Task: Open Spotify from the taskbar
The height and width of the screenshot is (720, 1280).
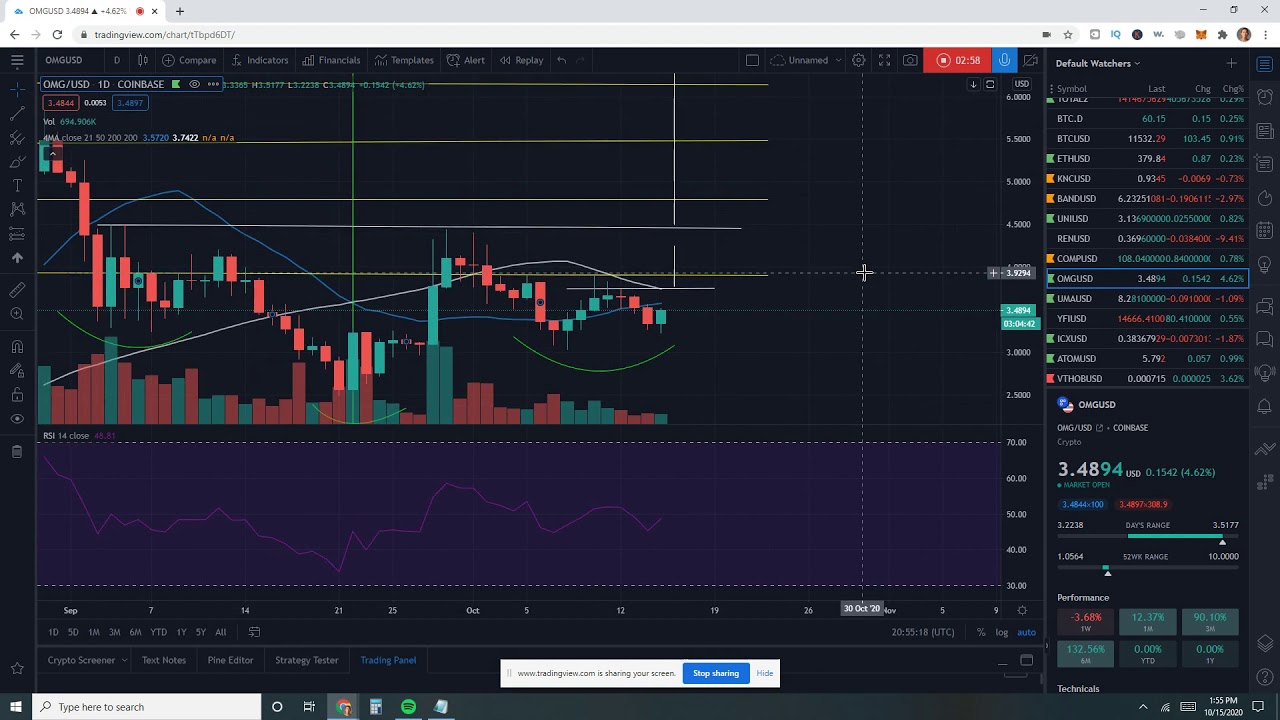Action: click(408, 707)
